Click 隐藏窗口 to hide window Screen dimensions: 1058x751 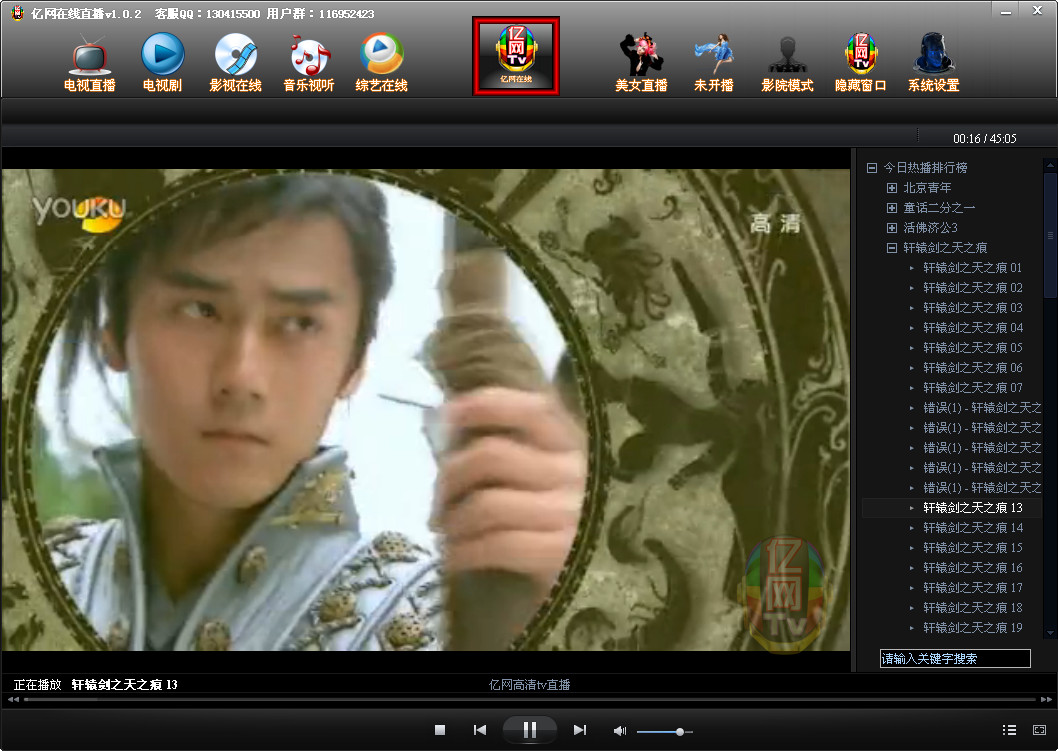[860, 64]
